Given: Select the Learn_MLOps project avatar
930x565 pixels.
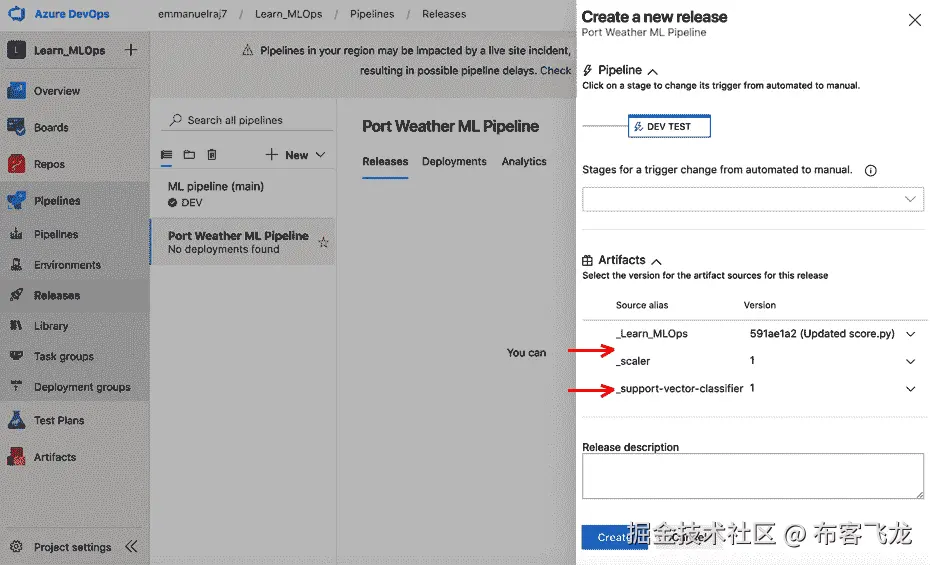Looking at the screenshot, I should coord(17,50).
